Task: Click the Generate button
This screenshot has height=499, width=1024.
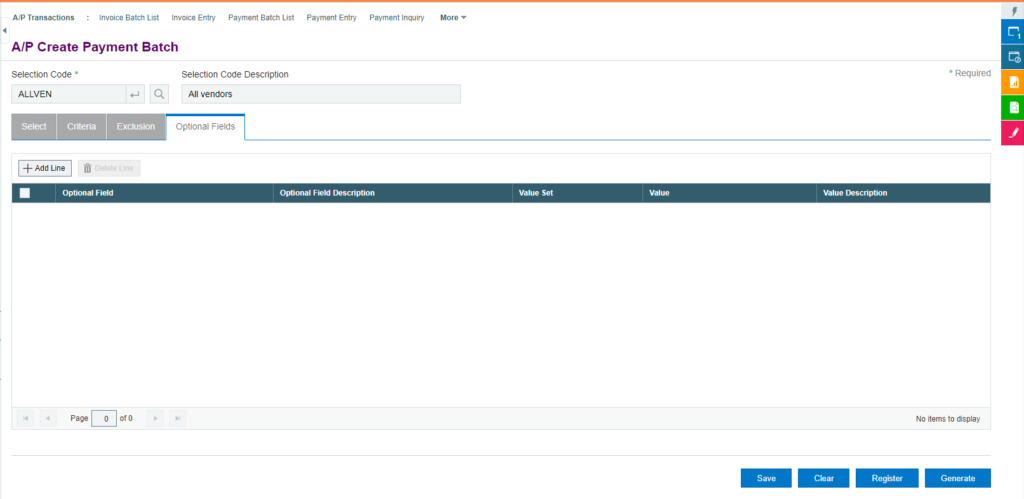Action: point(957,478)
